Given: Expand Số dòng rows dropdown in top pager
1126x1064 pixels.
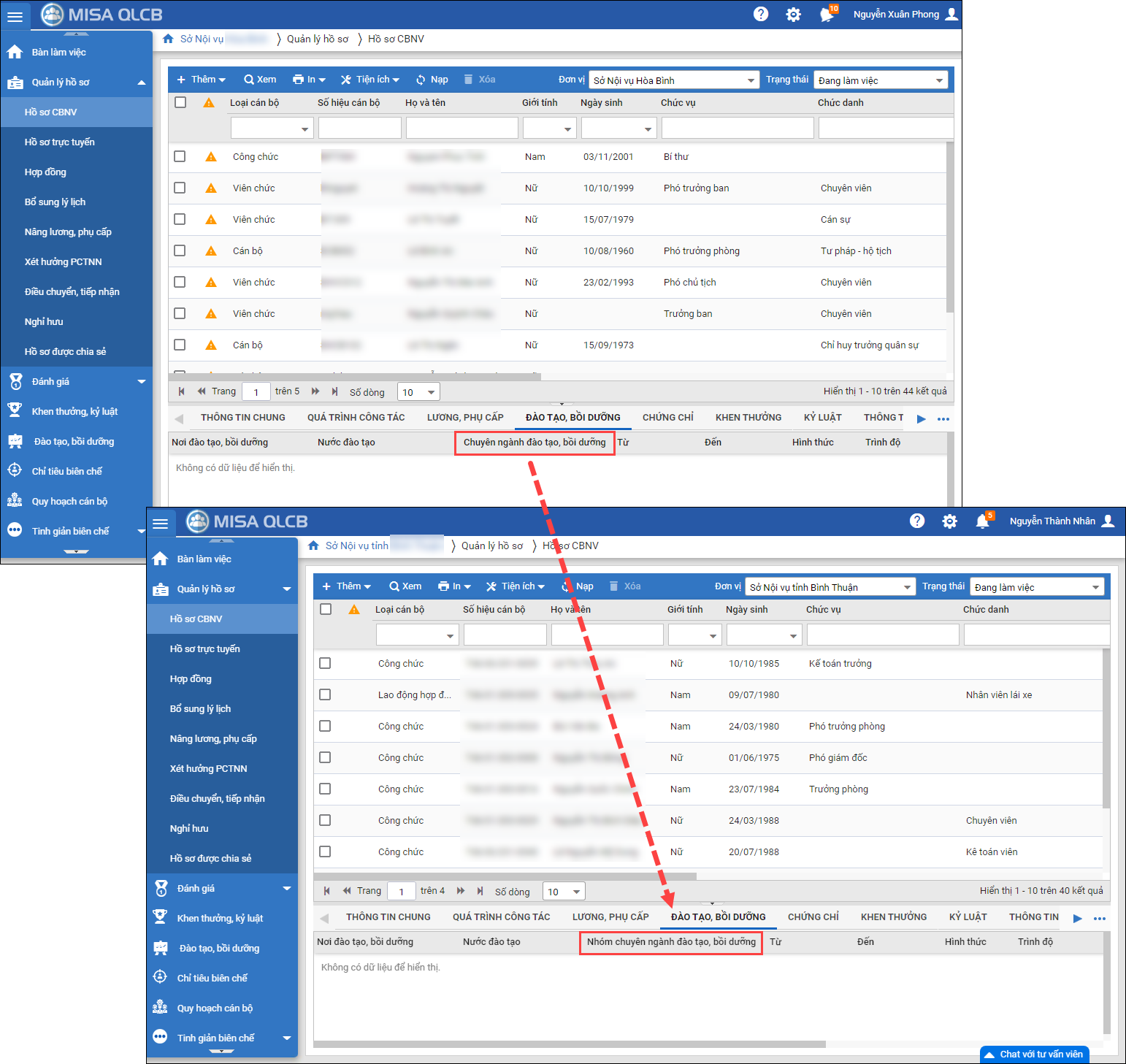Looking at the screenshot, I should pyautogui.click(x=418, y=392).
